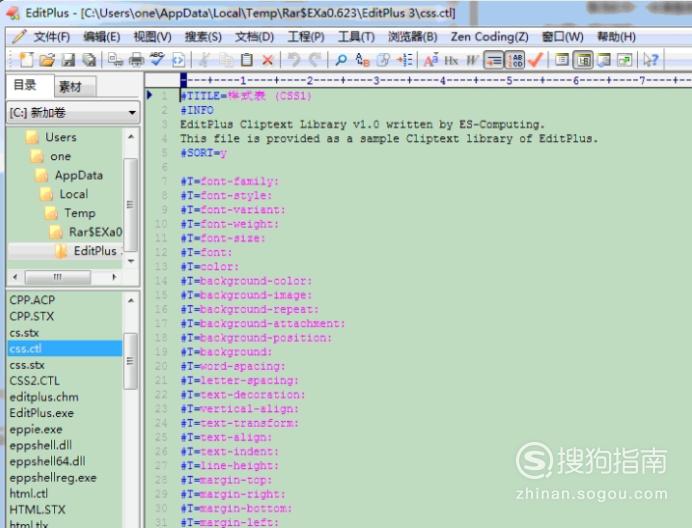Open Find in Files icon
This screenshot has width=692, height=528.
(x=383, y=60)
